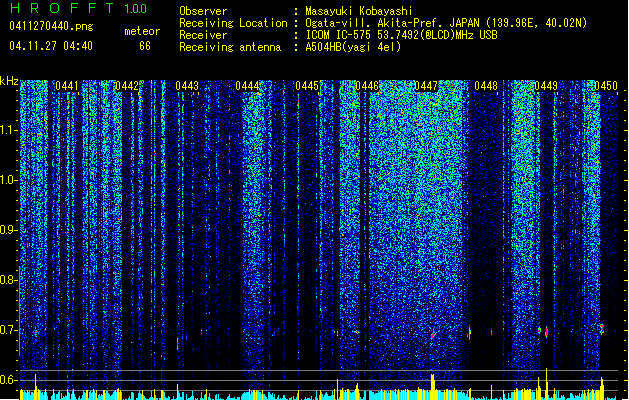Click the time marker 0450
The image size is (629, 400).
click(606, 86)
